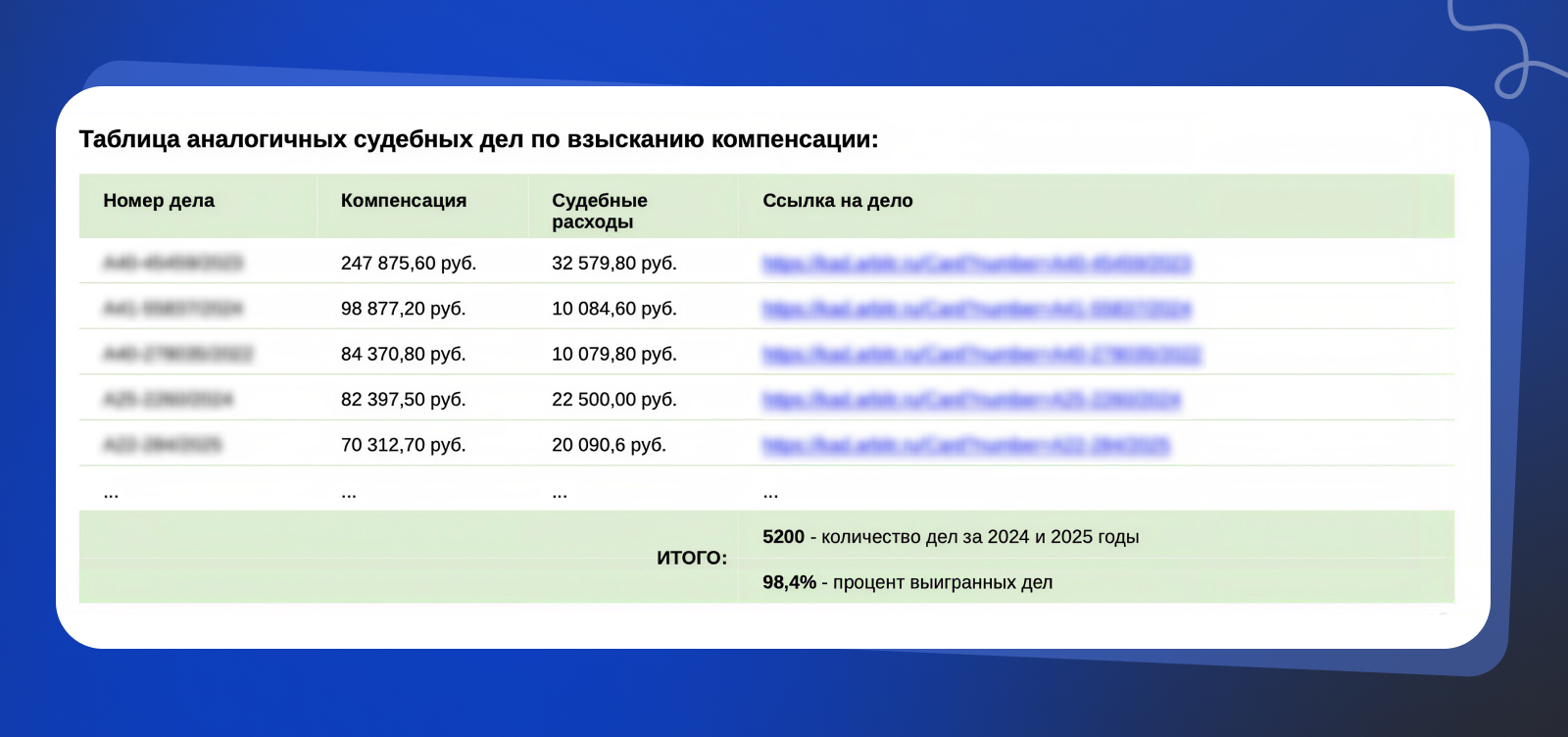1568x737 pixels.
Task: Click the compensation value 98 877,20 руб.
Action: (x=404, y=309)
